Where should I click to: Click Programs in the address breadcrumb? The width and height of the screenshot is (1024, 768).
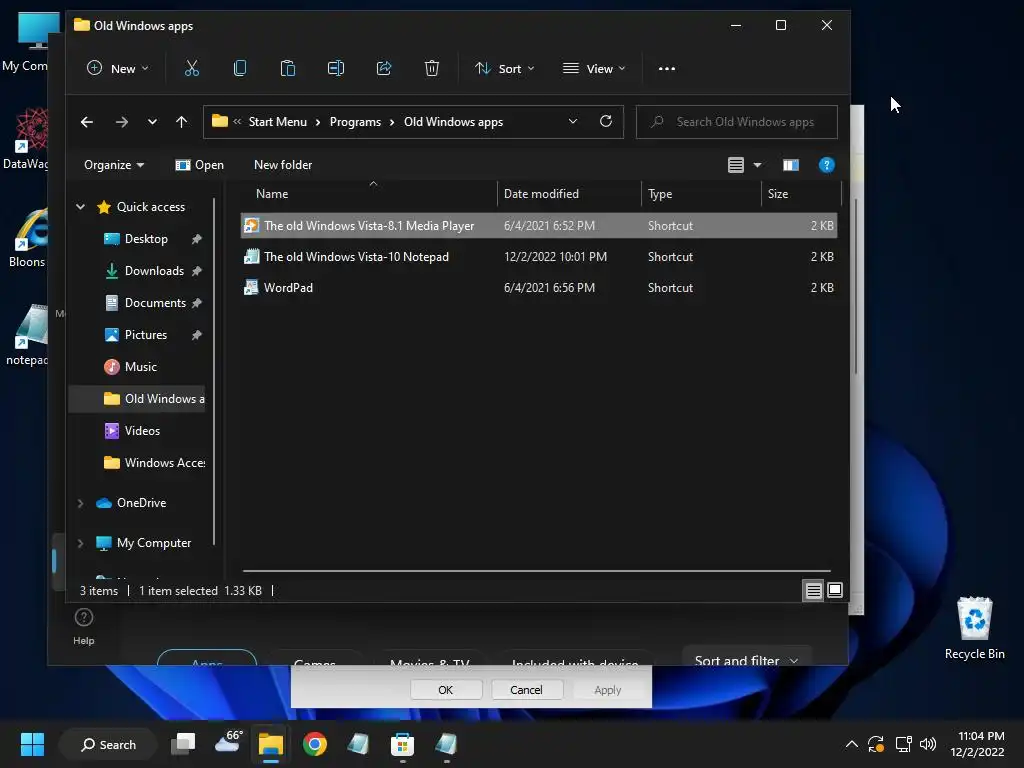355,122
